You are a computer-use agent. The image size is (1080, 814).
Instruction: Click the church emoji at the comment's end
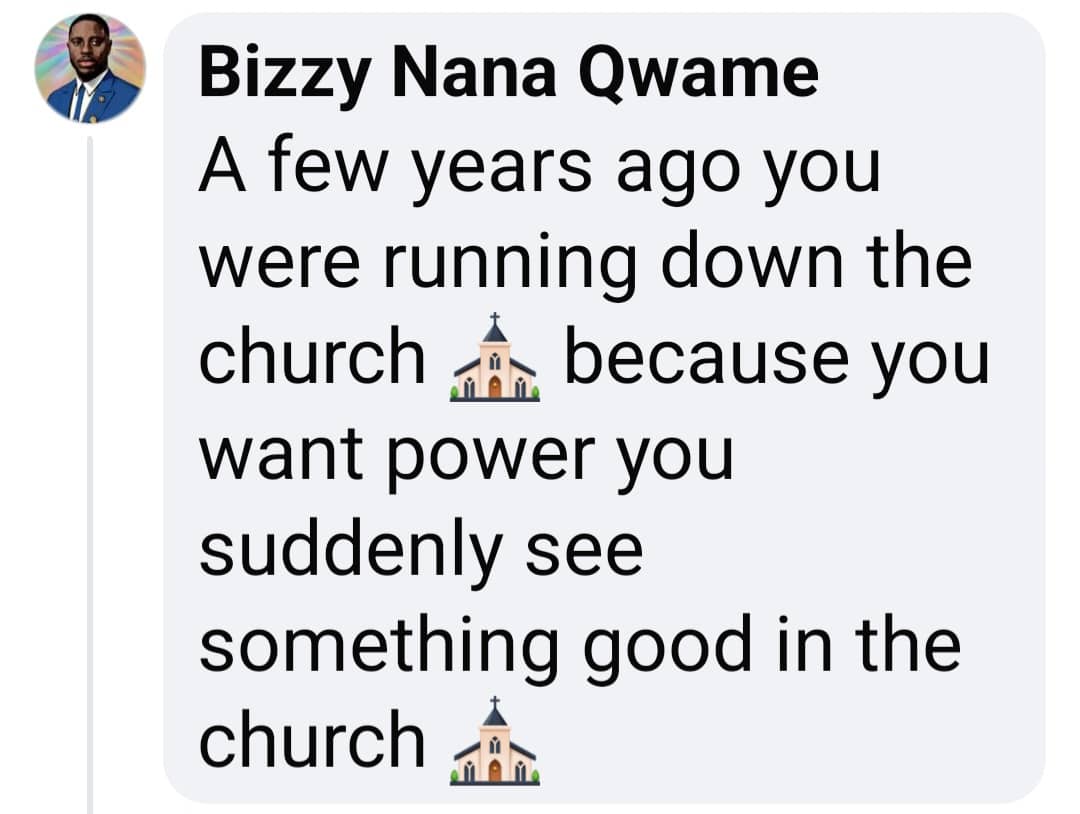495,741
